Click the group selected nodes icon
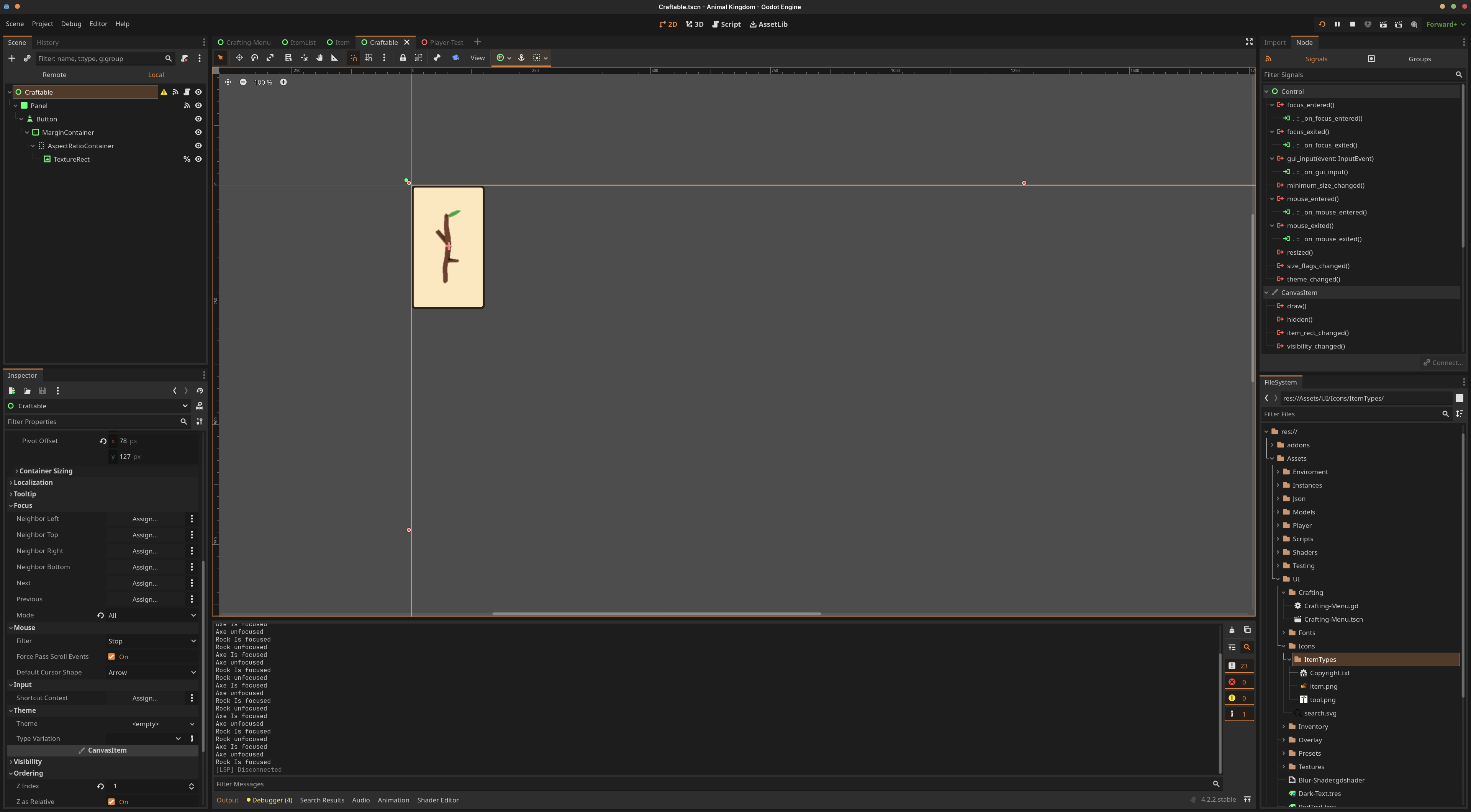Viewport: 1471px width, 812px height. 418,58
